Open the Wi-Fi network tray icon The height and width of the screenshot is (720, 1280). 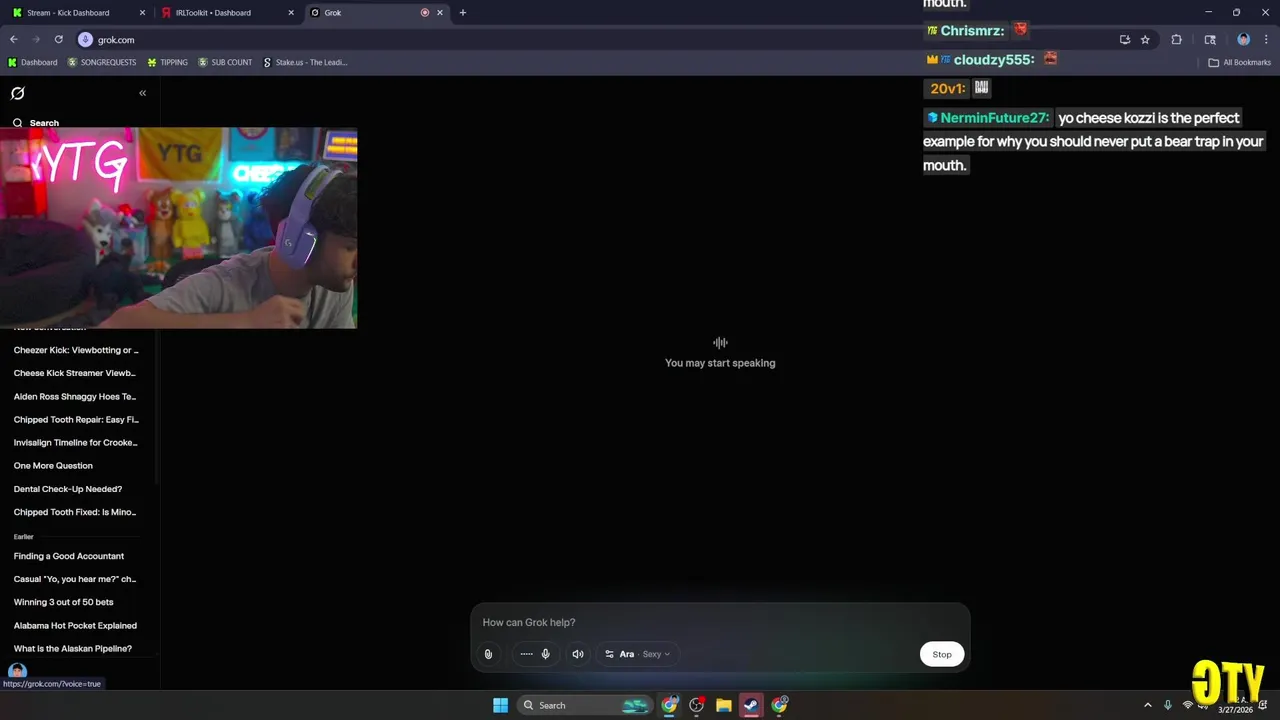[x=1187, y=705]
